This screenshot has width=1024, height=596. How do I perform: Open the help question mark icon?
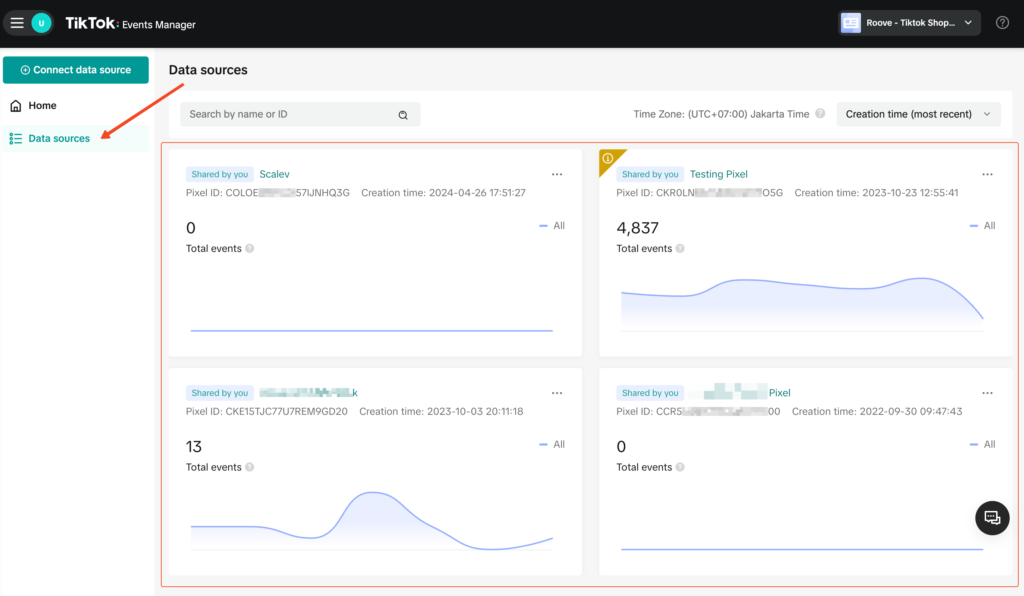1002,23
